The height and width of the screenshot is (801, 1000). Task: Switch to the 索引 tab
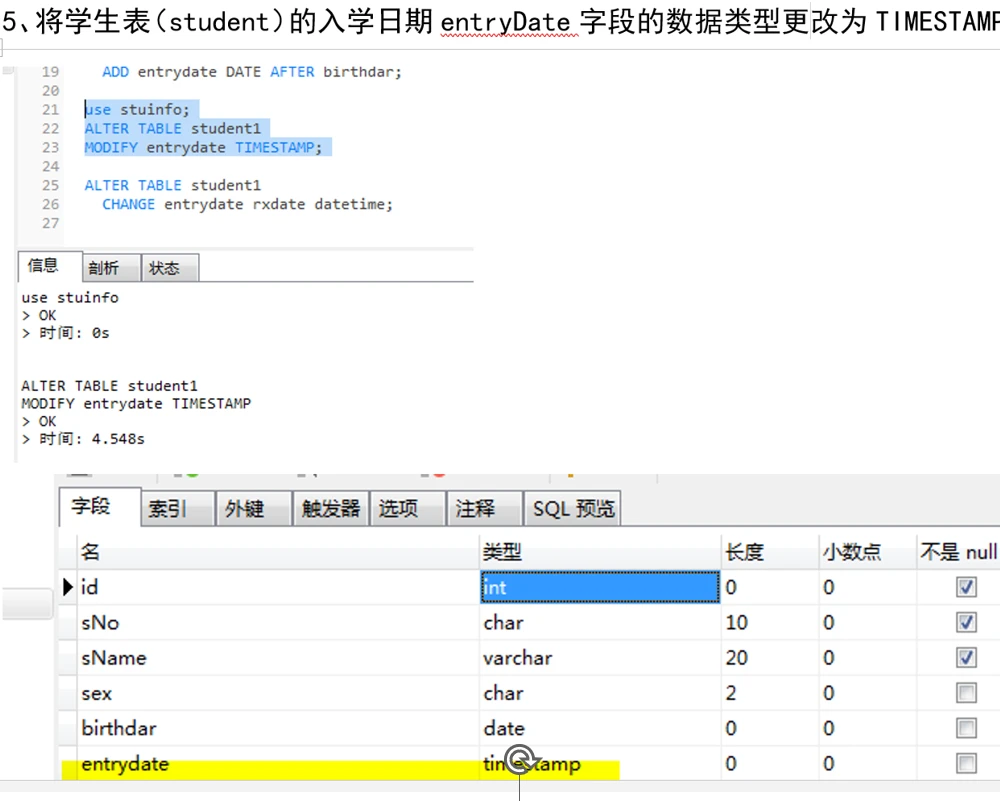pyautogui.click(x=167, y=509)
